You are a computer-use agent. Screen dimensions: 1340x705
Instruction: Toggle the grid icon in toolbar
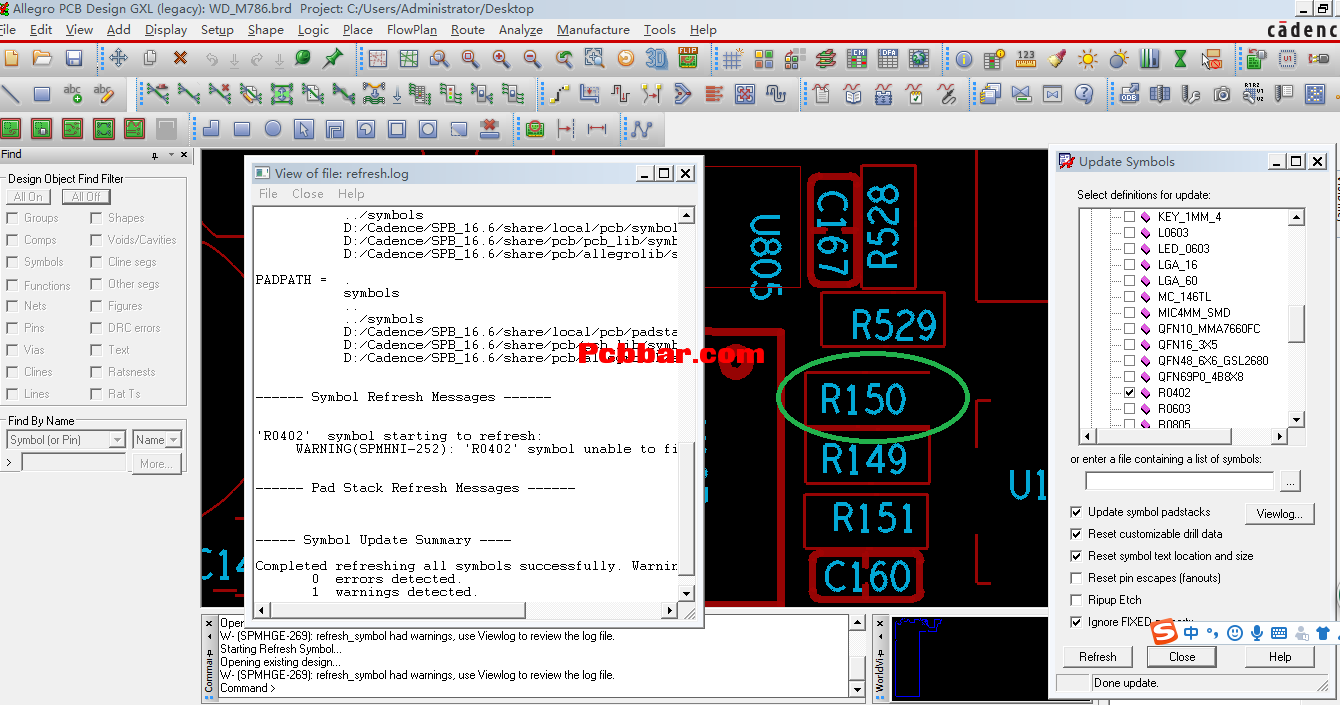732,59
